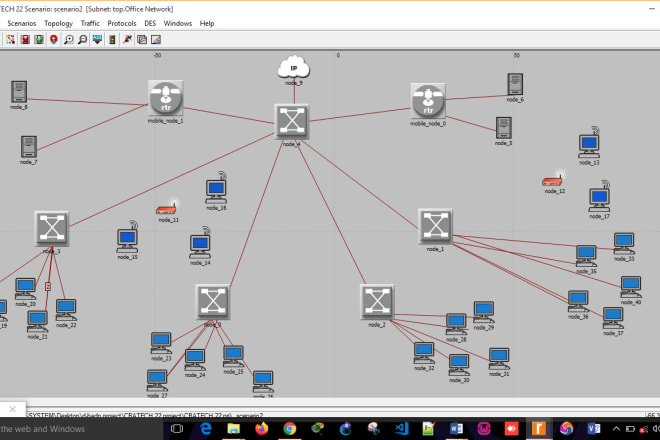Open the Scenarios menu
660x440 pixels.
click(x=21, y=24)
